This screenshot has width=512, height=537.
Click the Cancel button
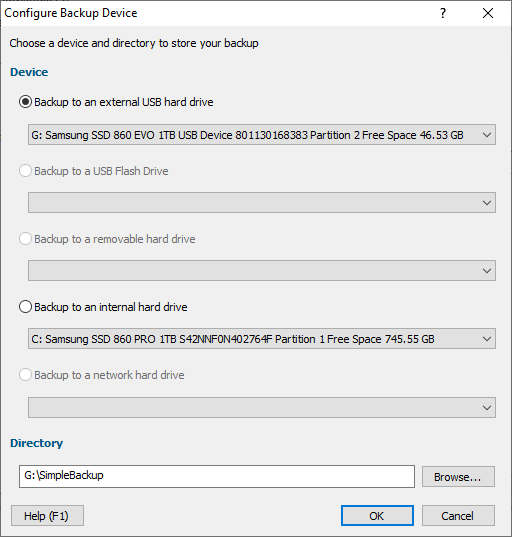[x=458, y=516]
